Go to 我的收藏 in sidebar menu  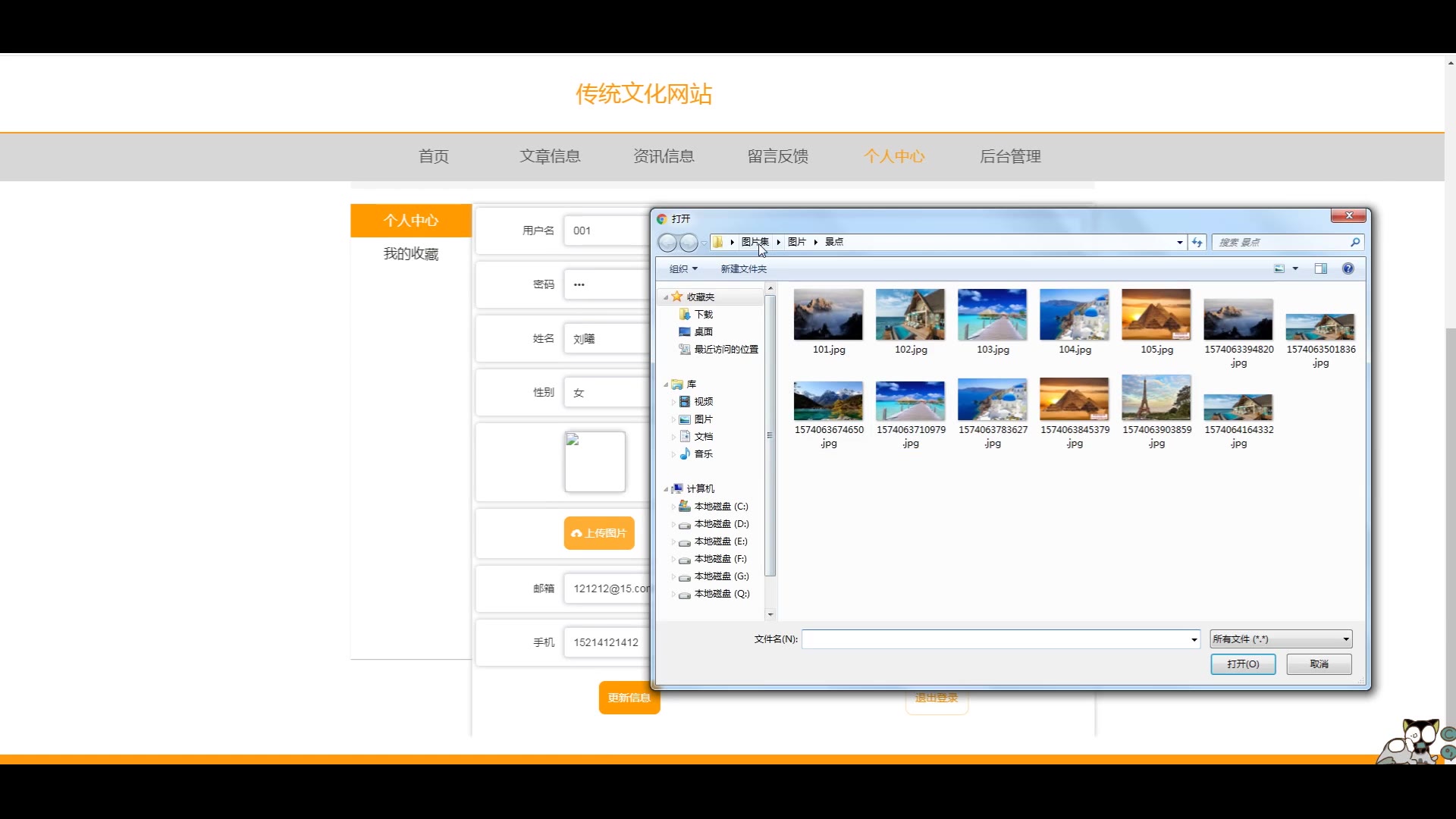point(410,254)
